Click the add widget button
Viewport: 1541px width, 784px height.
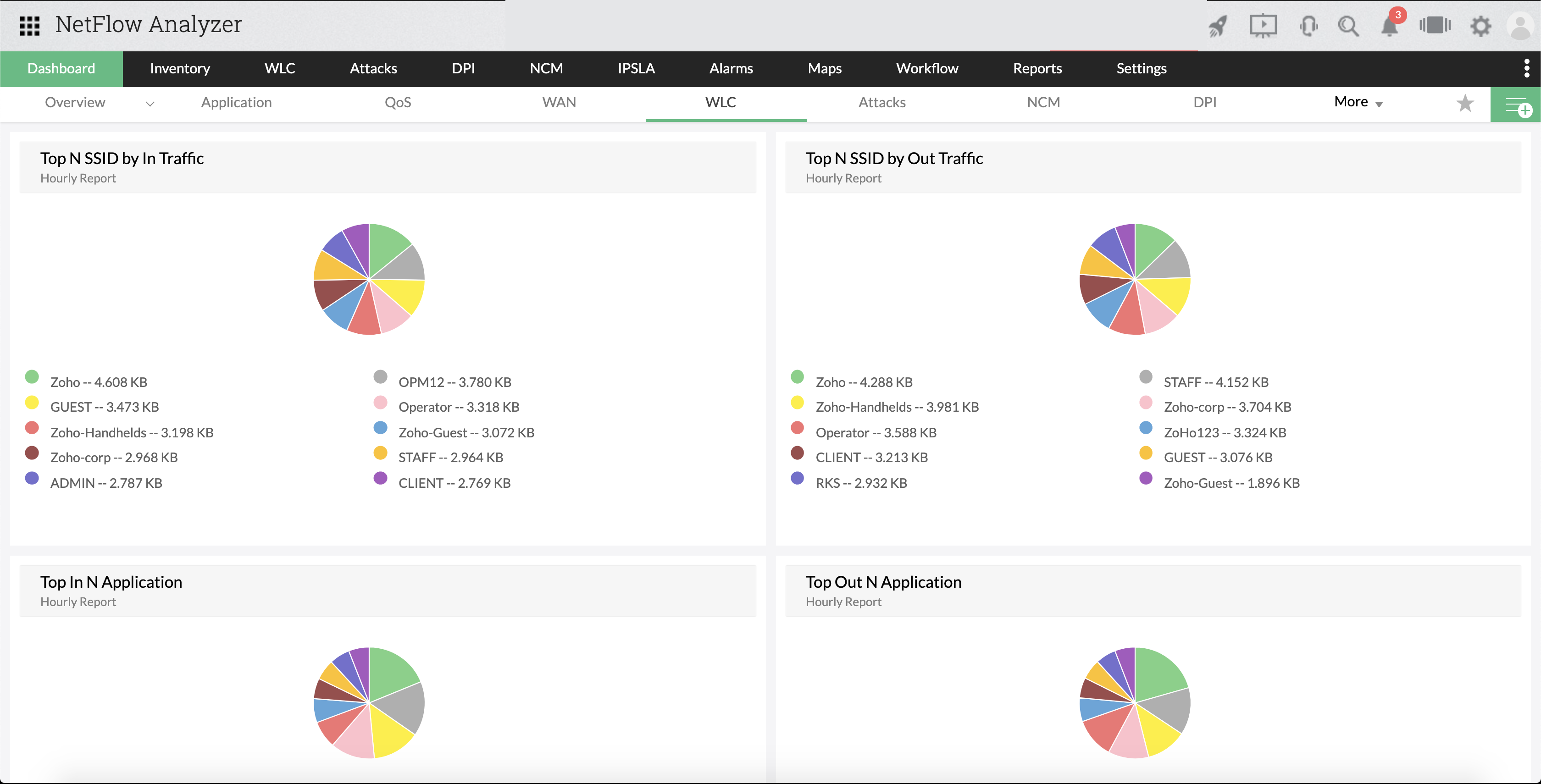point(1517,105)
